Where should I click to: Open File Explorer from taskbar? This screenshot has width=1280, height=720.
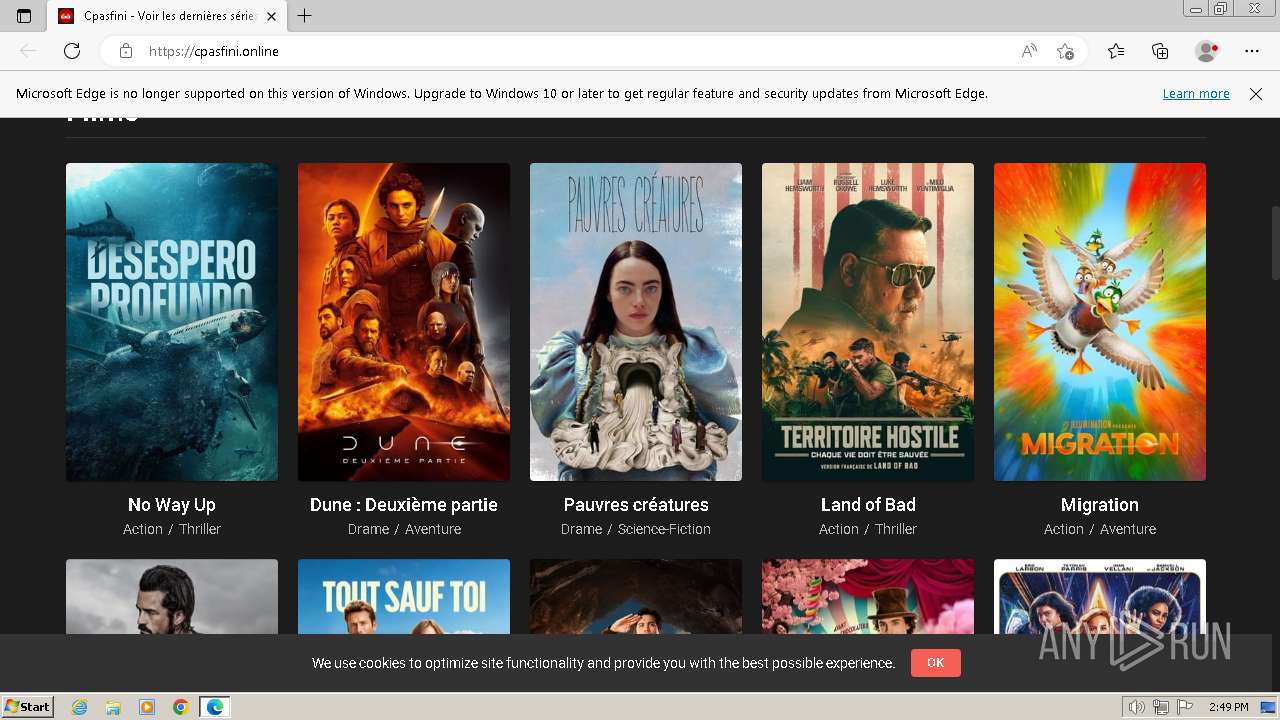pyautogui.click(x=113, y=707)
